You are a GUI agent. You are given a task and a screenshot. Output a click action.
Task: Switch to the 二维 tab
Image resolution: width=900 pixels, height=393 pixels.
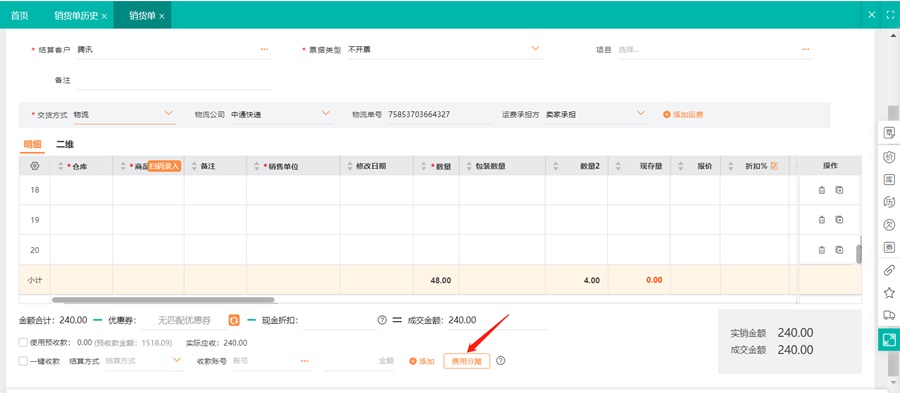point(65,144)
